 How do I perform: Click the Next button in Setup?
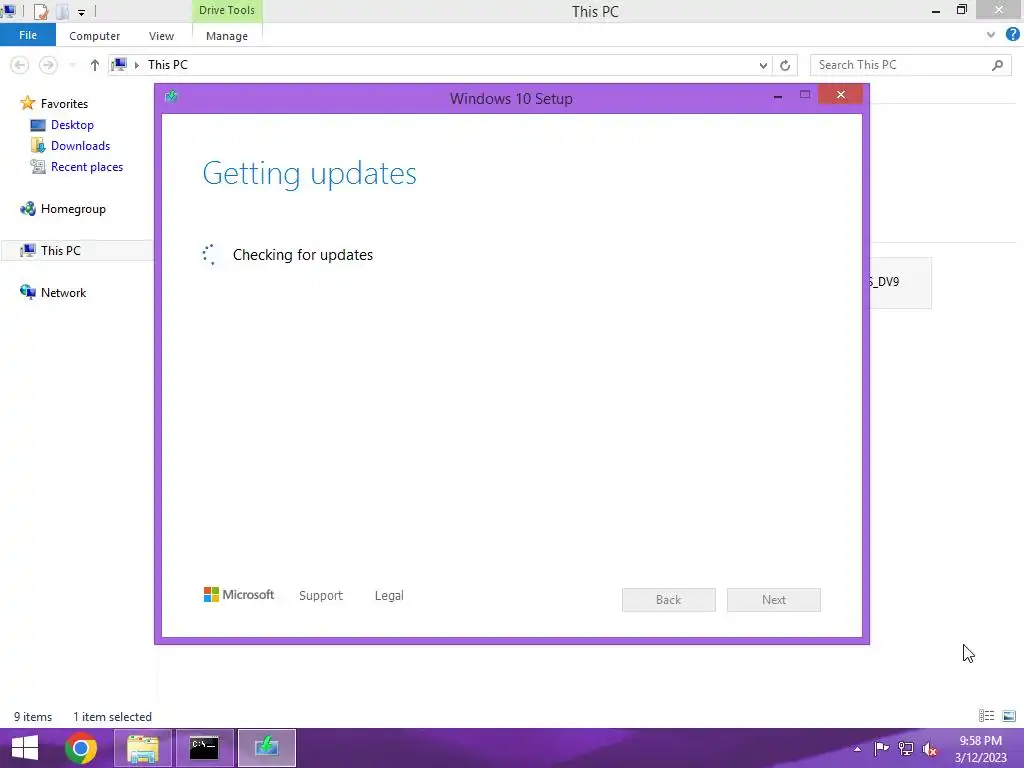point(773,600)
